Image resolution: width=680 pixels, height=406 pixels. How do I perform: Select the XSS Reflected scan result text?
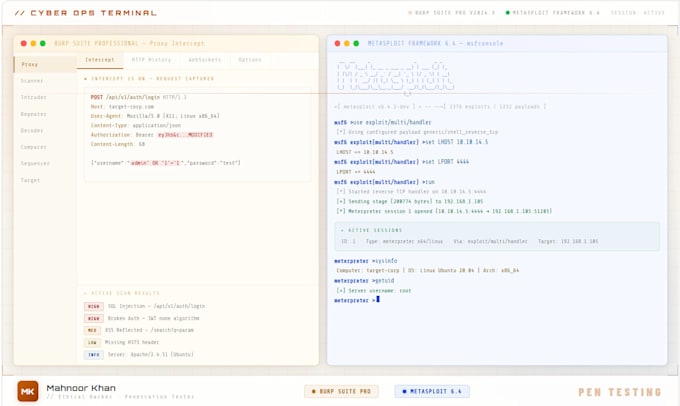pyautogui.click(x=150, y=330)
